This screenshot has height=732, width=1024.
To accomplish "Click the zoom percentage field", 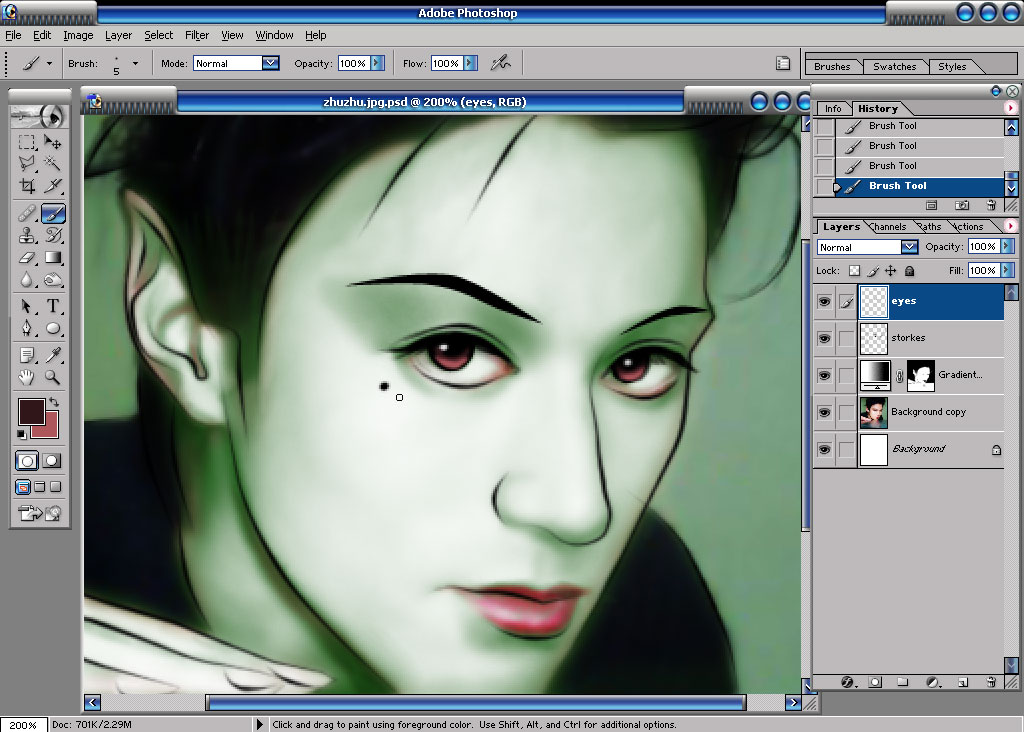I will point(23,725).
